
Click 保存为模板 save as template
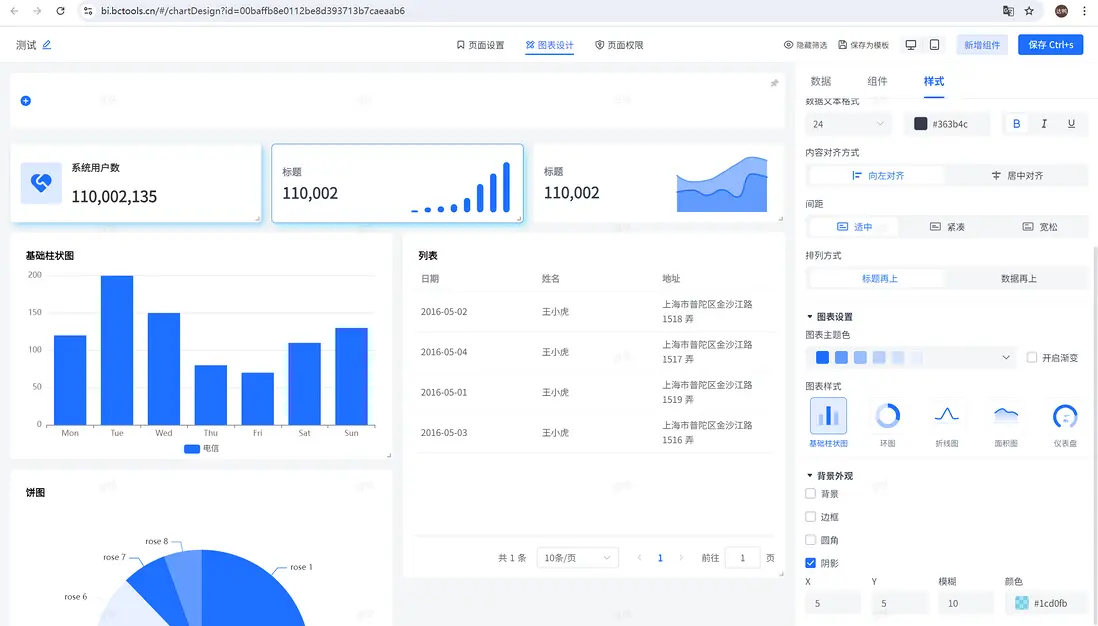pyautogui.click(x=863, y=45)
